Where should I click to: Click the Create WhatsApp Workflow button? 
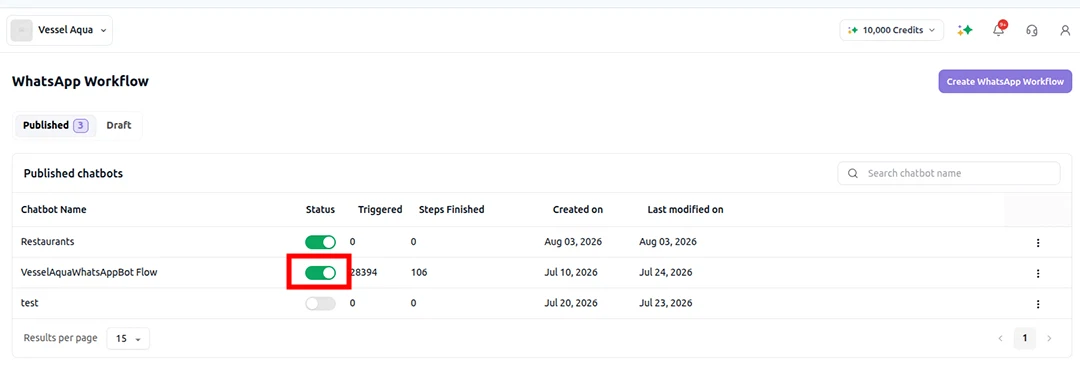pos(1005,81)
